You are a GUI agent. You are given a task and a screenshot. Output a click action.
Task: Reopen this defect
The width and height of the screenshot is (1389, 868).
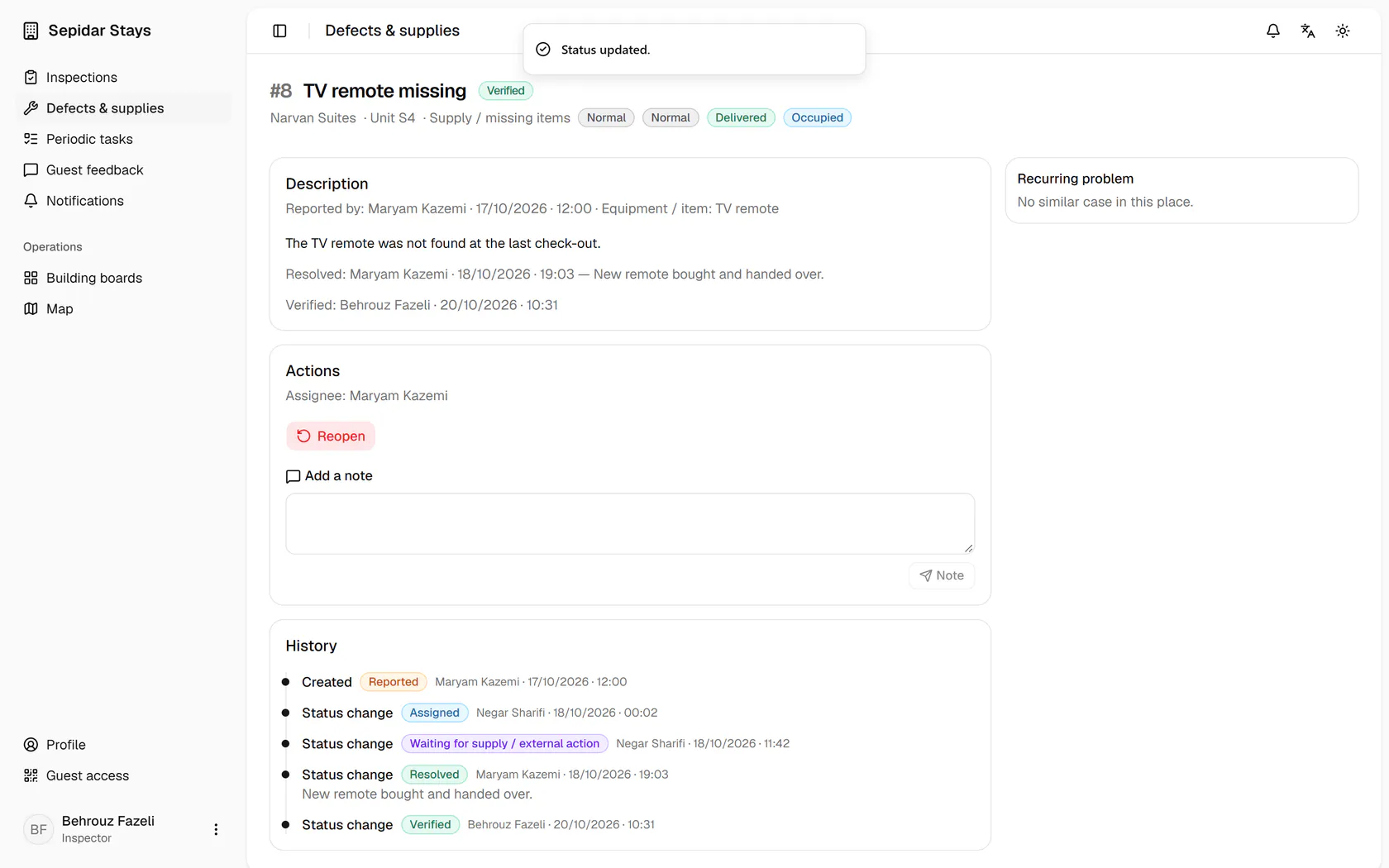(331, 436)
